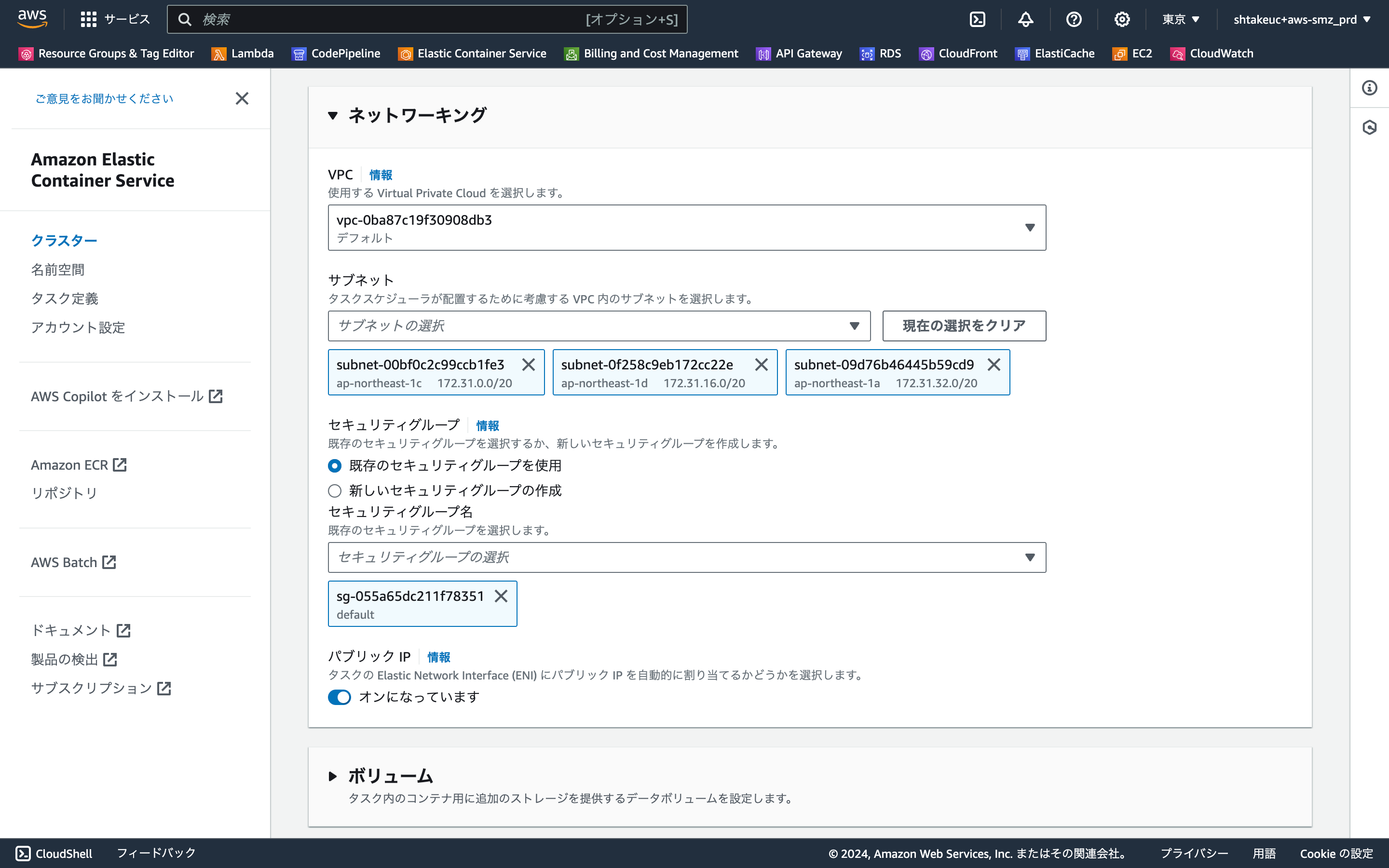
Task: Click 現在の選択をクリア button
Action: pos(964,325)
